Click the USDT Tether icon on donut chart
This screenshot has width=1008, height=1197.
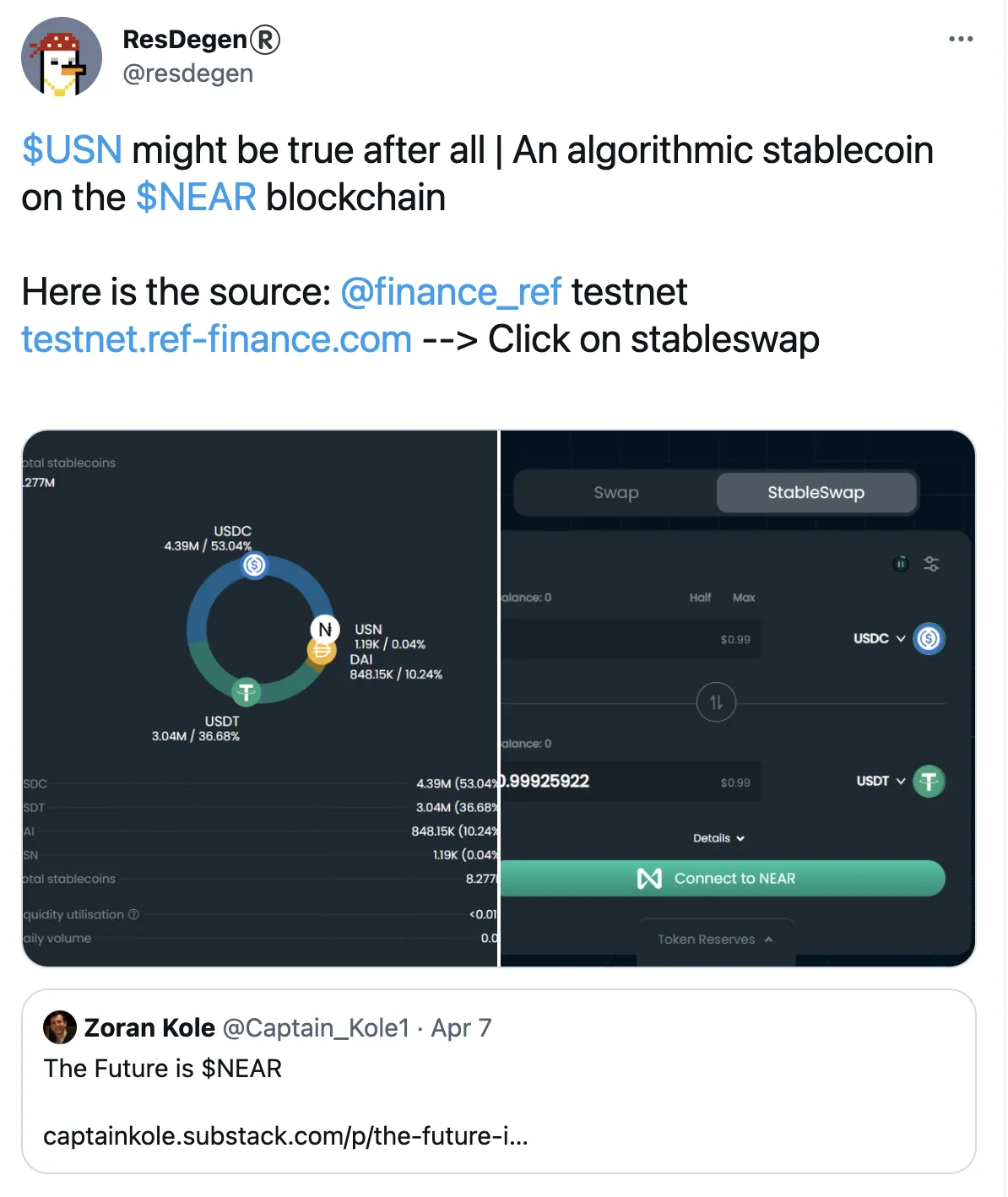pos(247,692)
